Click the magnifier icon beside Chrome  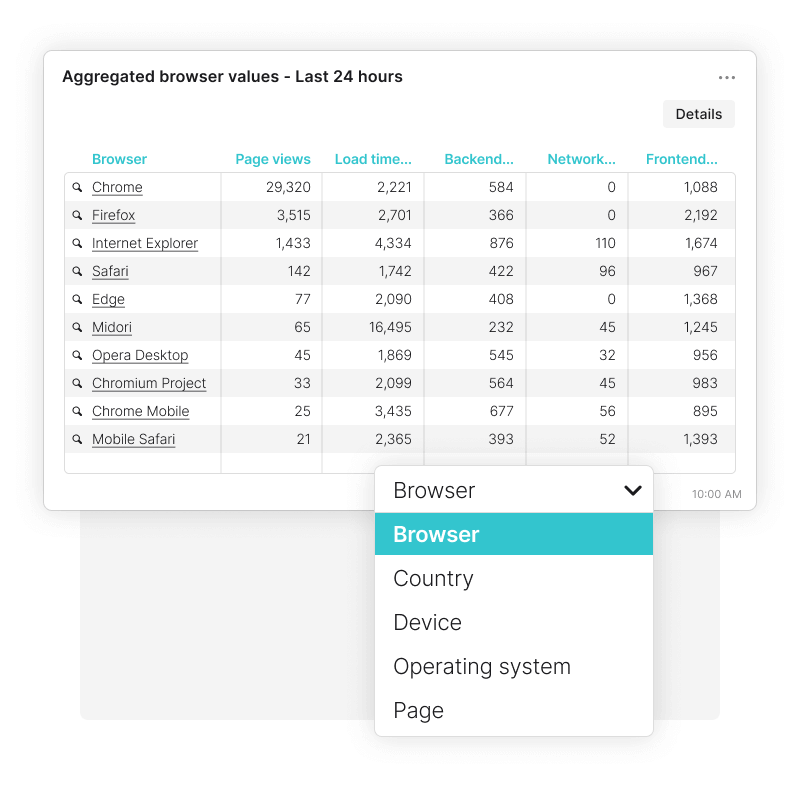coord(77,188)
